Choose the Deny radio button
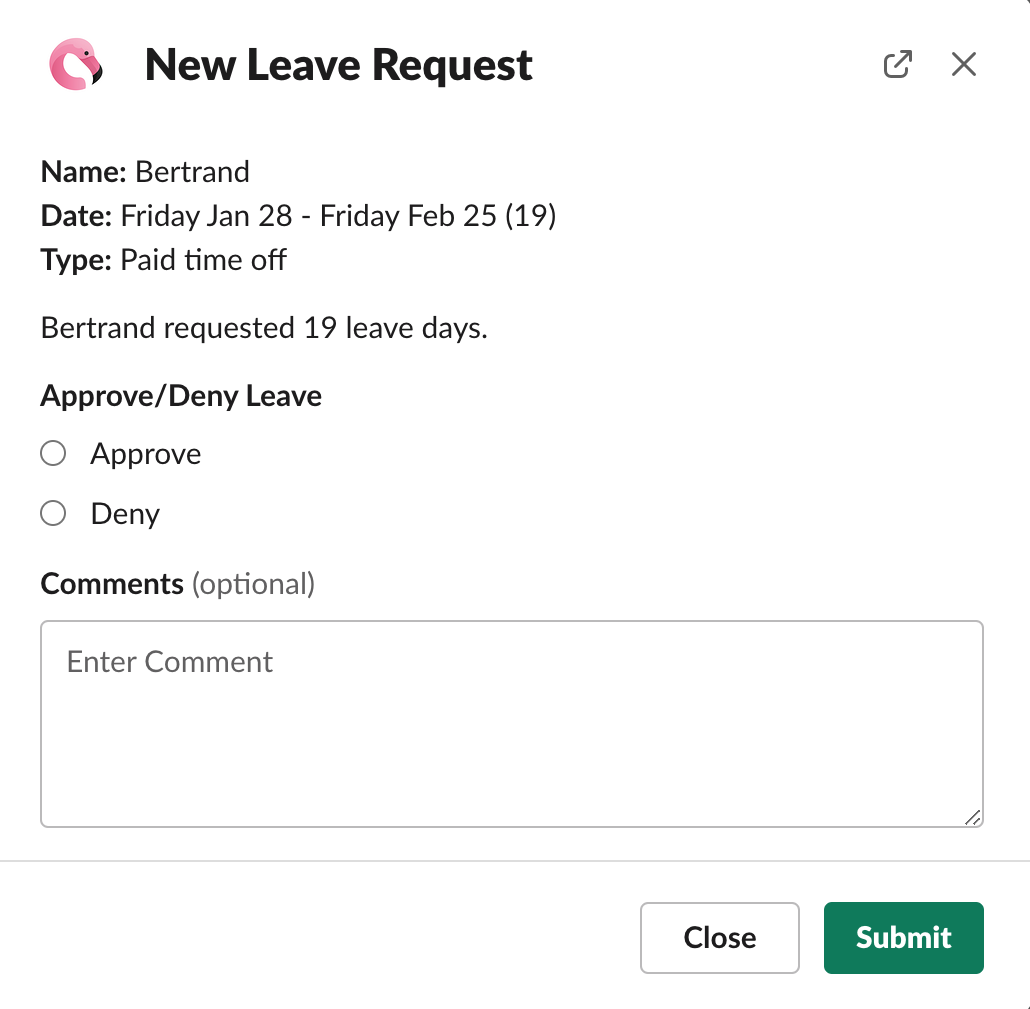The width and height of the screenshot is (1030, 1009). coord(53,514)
